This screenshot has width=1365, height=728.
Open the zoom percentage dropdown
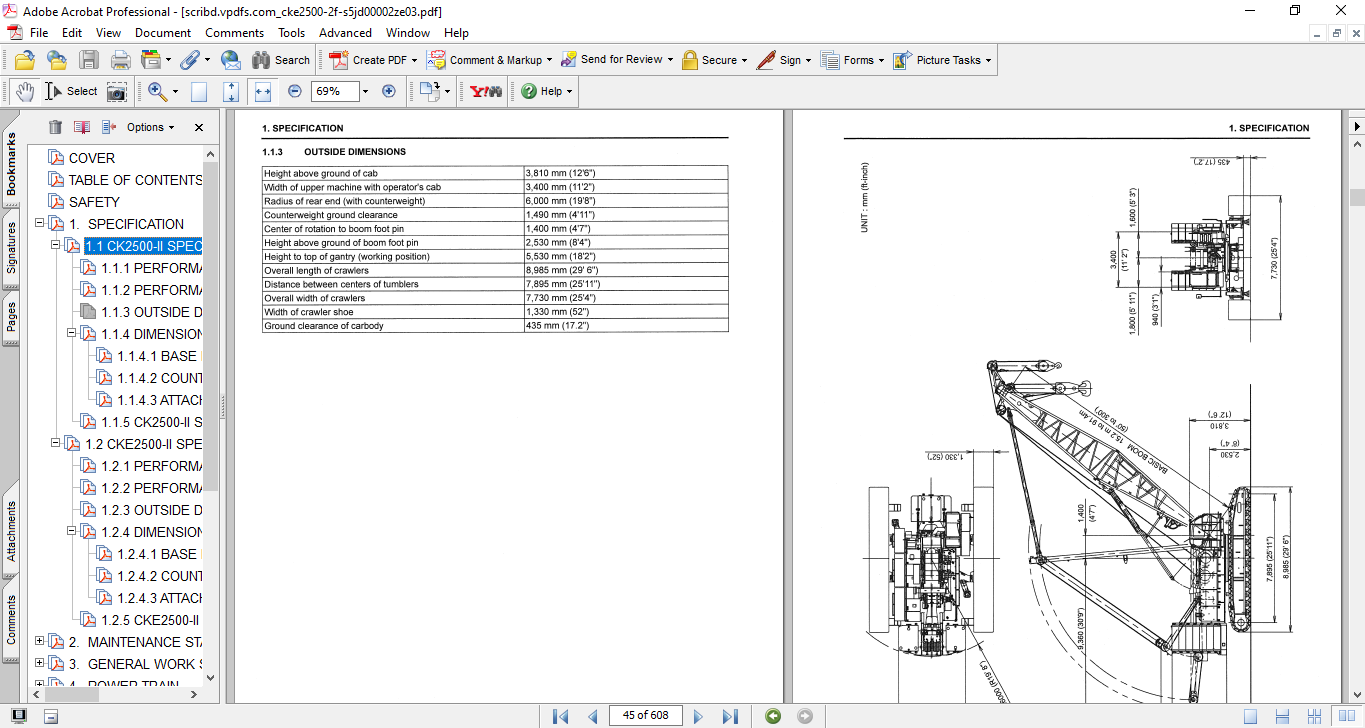coord(365,91)
